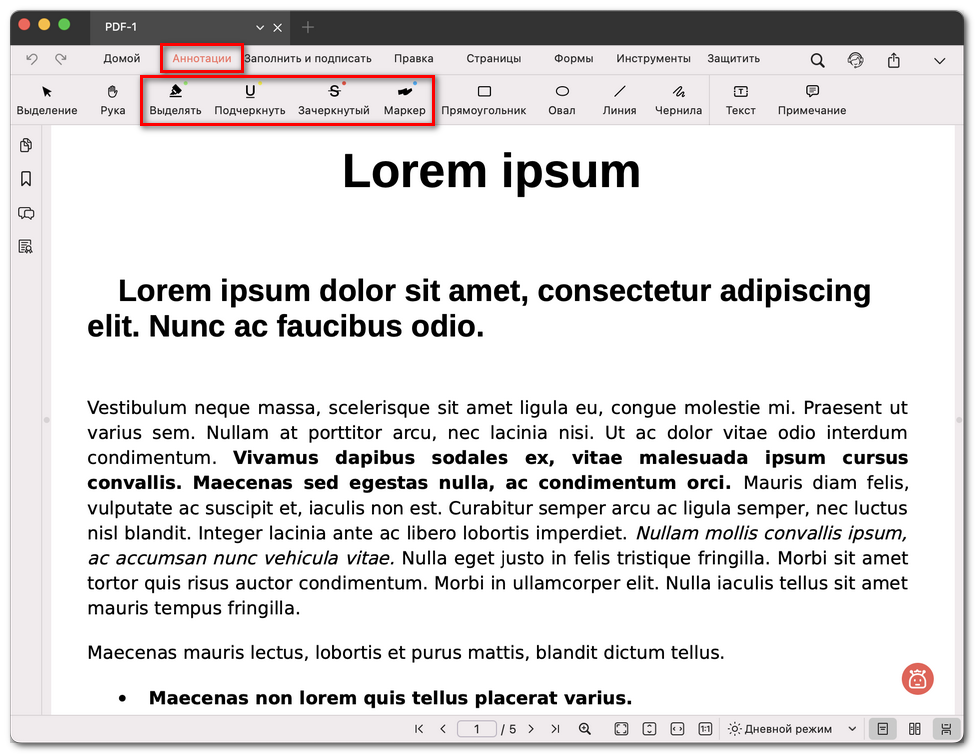This screenshot has height=754, width=975.
Task: Switch to two-page view layout
Action: click(914, 729)
